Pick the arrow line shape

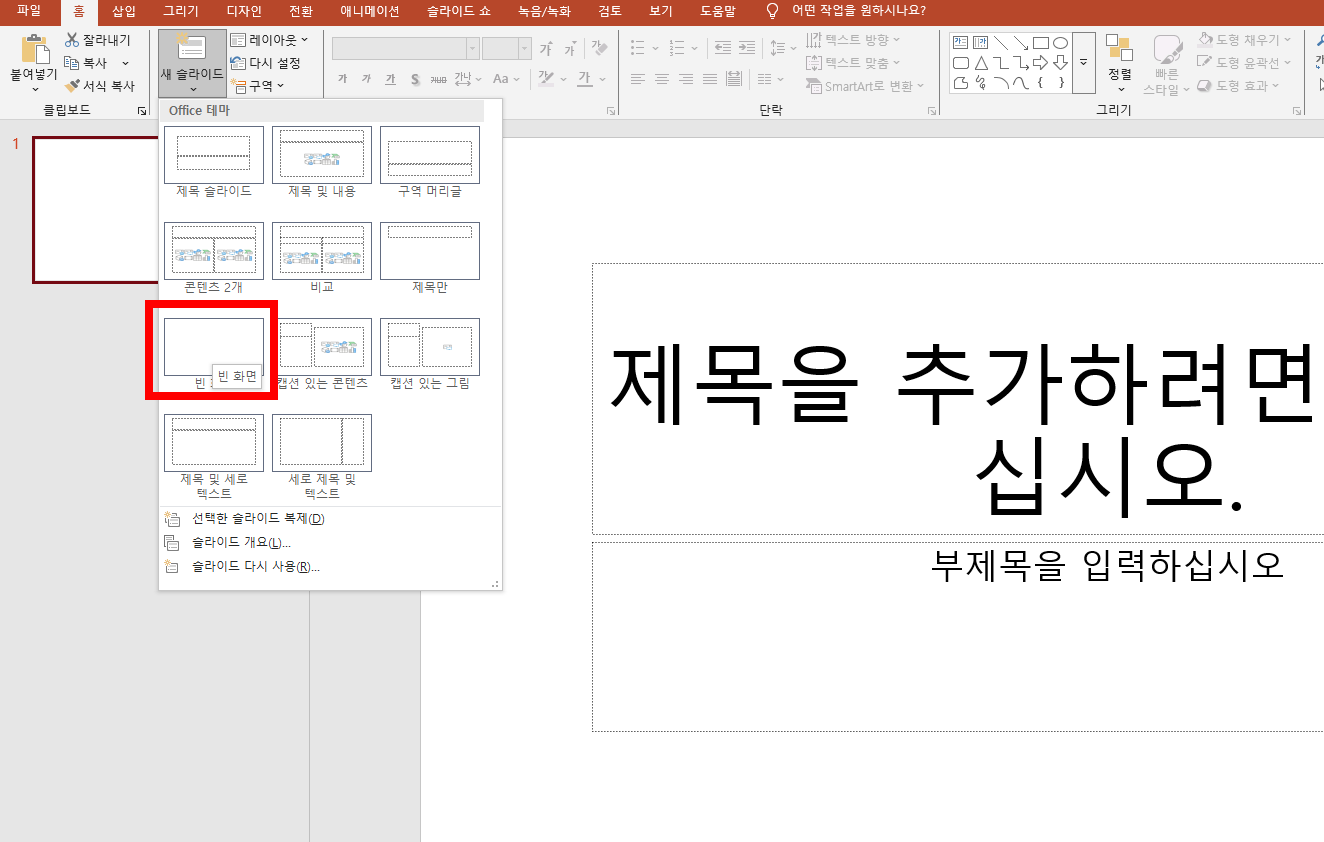1020,43
